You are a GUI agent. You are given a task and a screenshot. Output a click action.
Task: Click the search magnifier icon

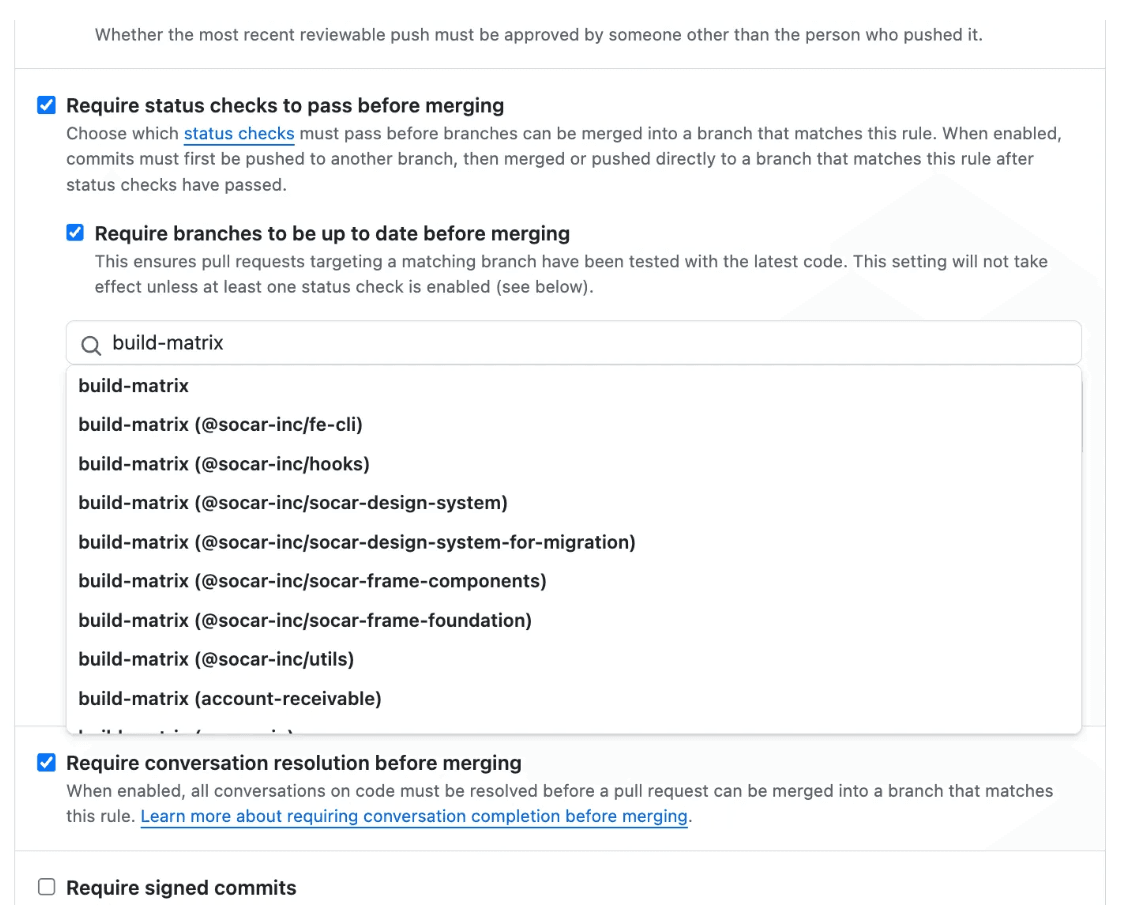coord(91,345)
